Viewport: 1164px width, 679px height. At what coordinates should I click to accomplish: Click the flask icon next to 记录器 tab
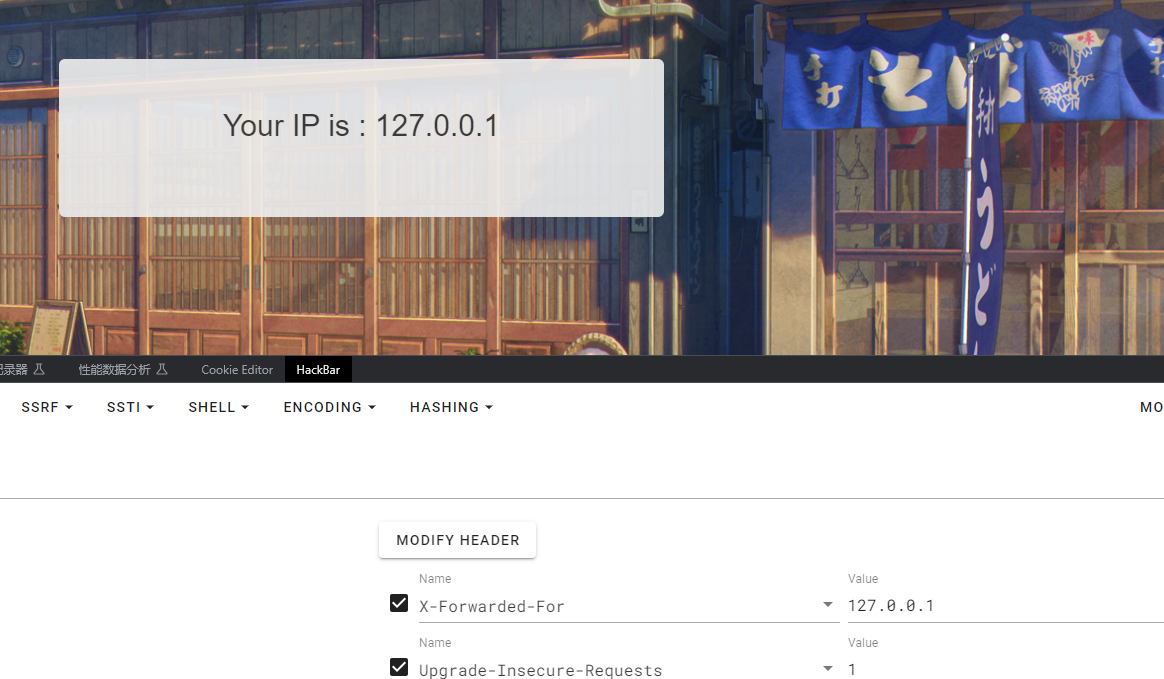[x=39, y=370]
